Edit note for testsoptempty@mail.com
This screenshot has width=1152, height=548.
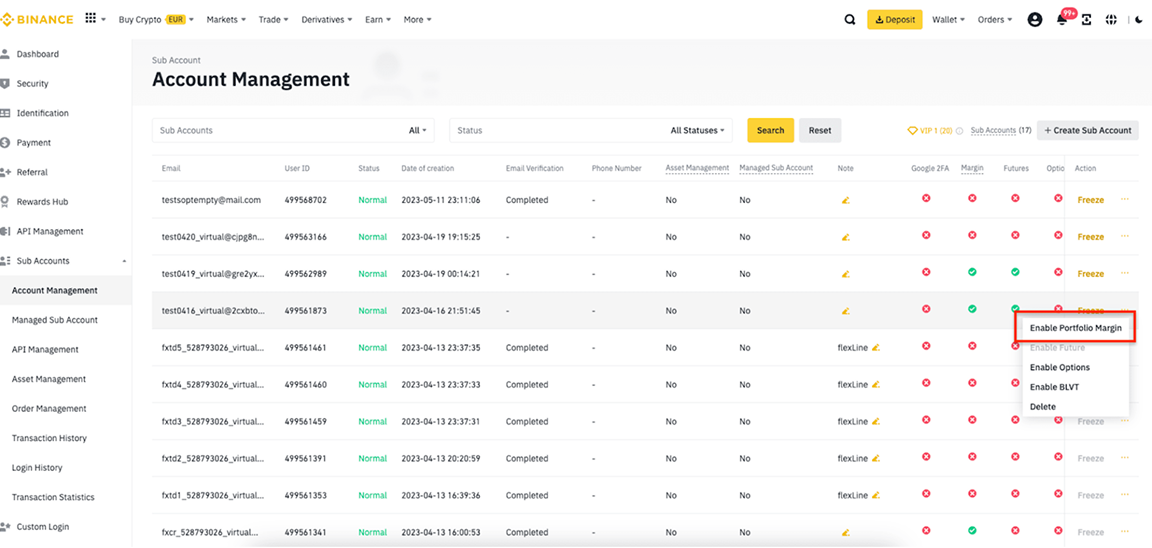tap(846, 200)
